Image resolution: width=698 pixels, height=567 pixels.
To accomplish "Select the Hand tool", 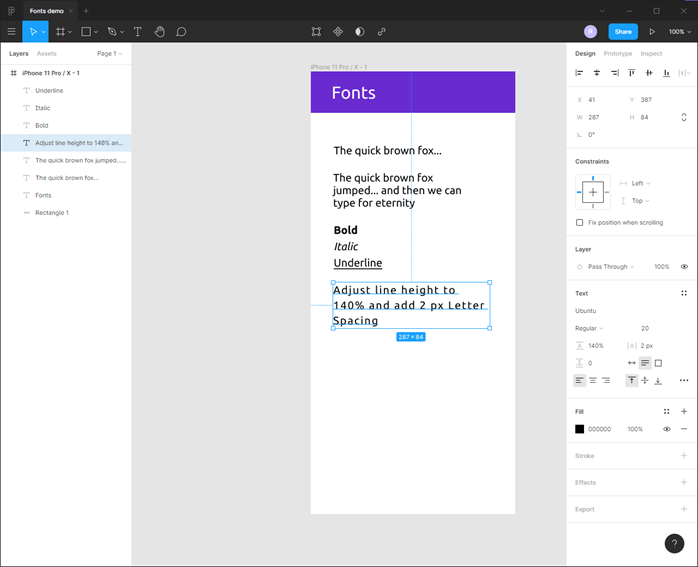I will (x=159, y=32).
